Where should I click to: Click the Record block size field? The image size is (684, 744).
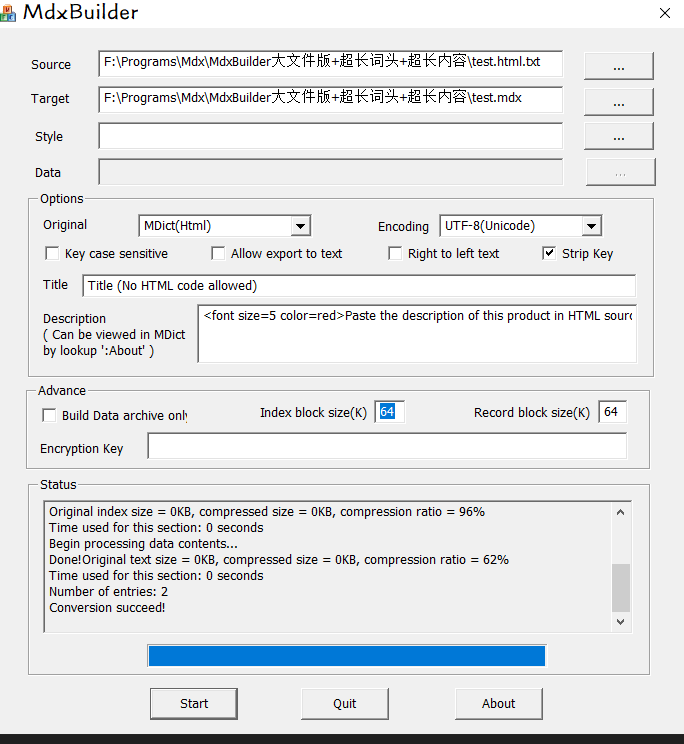point(612,412)
